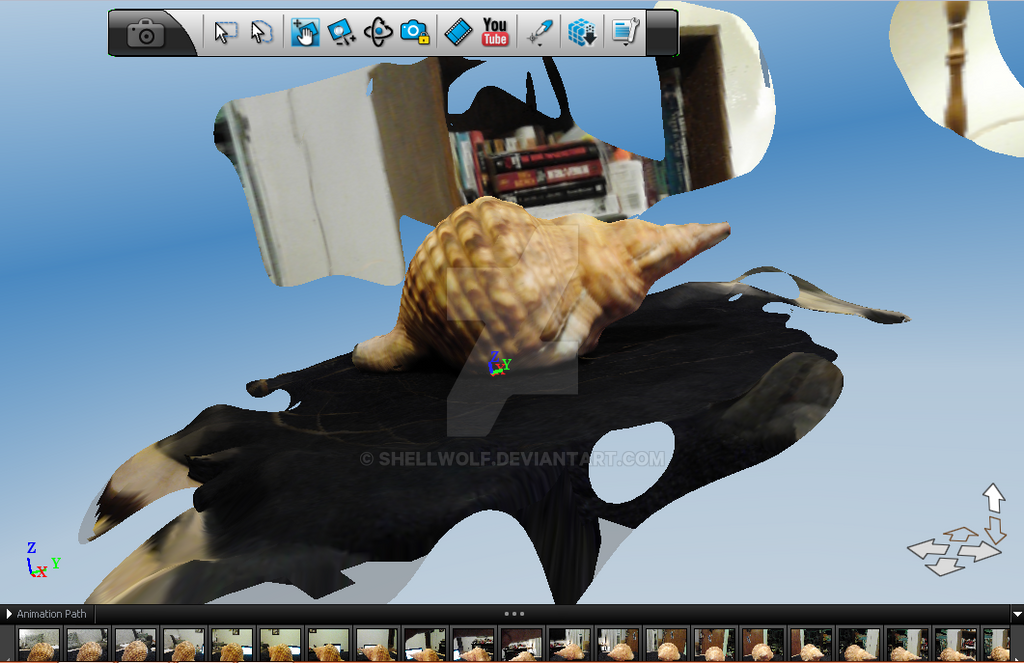
Task: Select the reference point dropper tool
Action: [541, 30]
